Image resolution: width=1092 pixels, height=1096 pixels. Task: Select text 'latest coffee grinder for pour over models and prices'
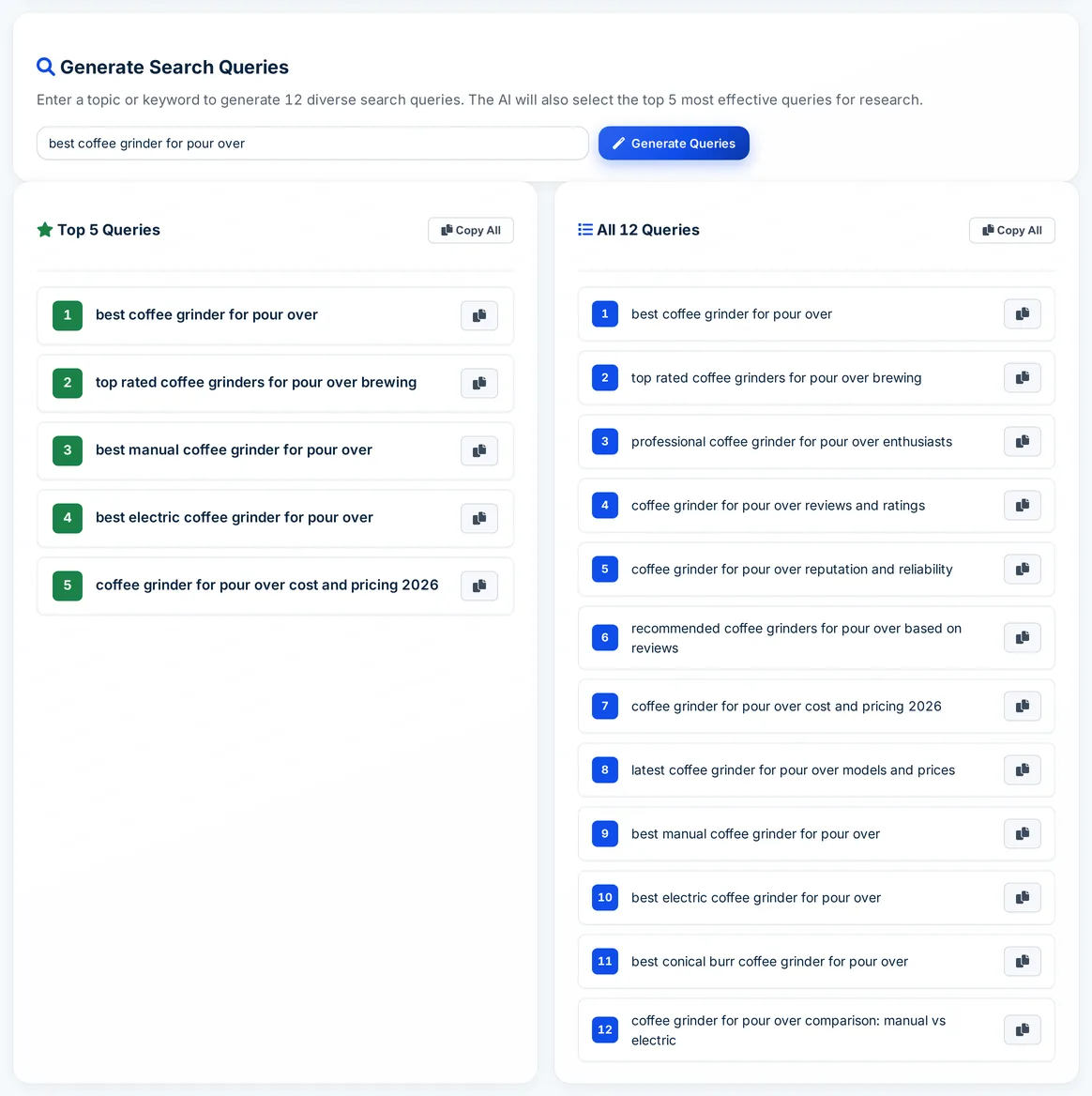click(x=793, y=769)
